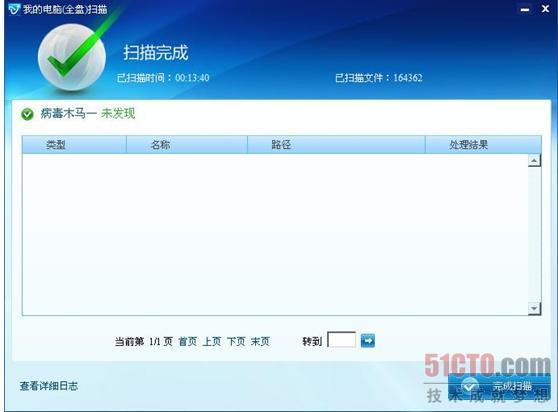Viewport: 558px width, 412px height.
Task: Click the shield logo in title bar
Action: [x=14, y=9]
